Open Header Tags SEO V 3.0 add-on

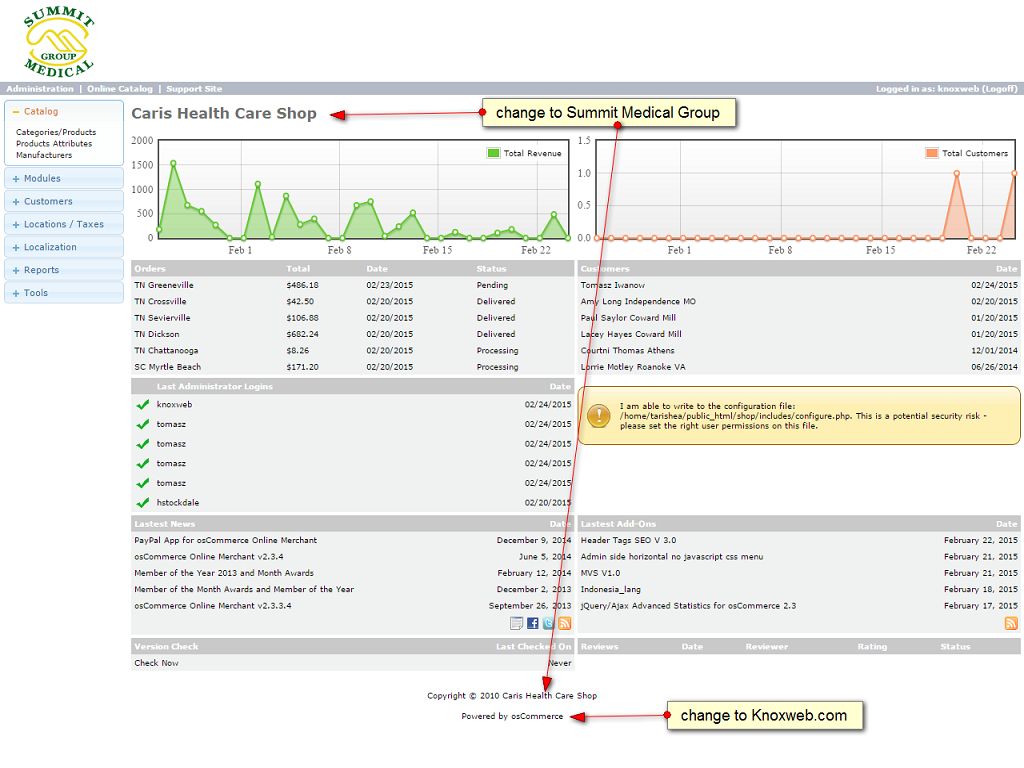628,541
